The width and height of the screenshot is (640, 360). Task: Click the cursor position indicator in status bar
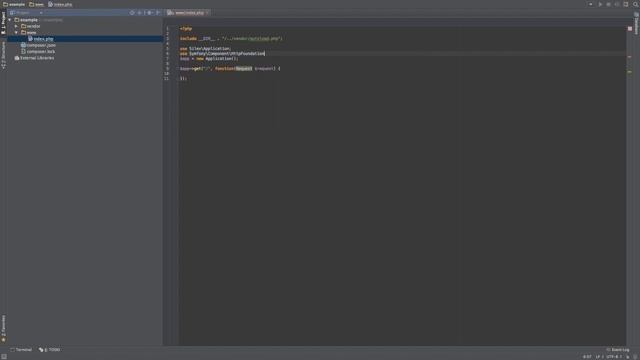(587, 357)
